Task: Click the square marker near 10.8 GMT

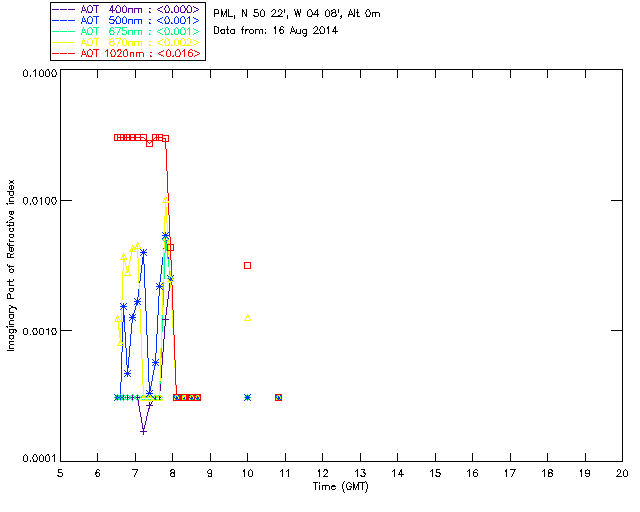Action: (x=278, y=397)
